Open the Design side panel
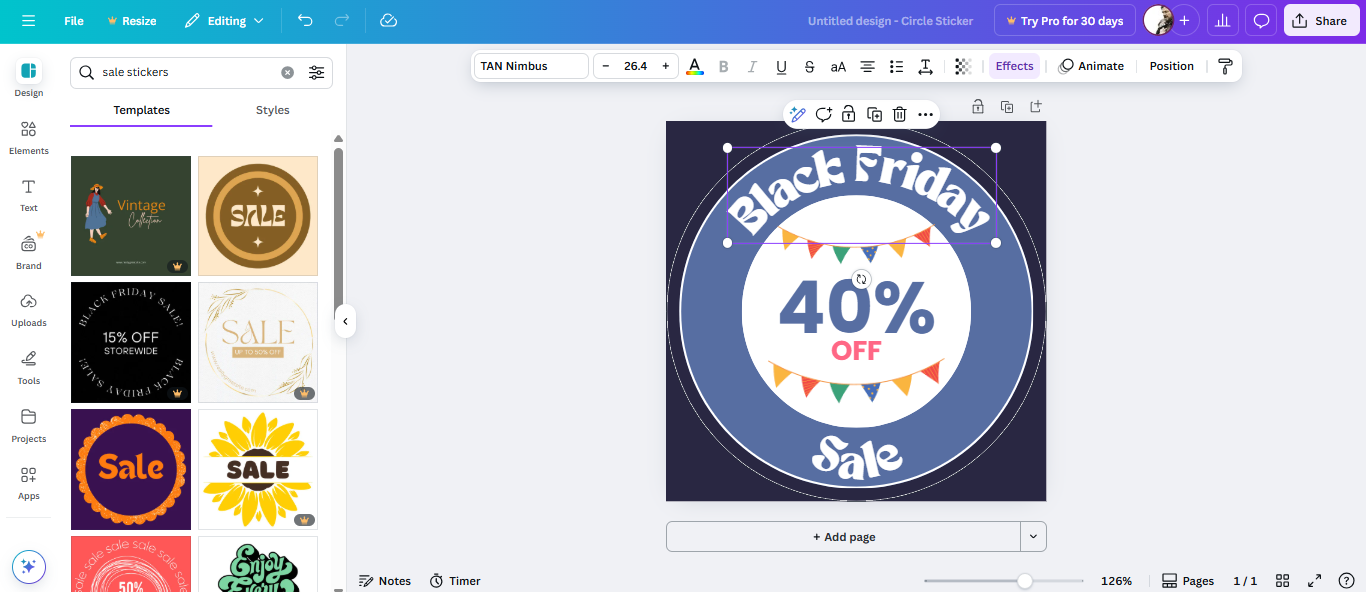Image resolution: width=1366 pixels, height=592 pixels. [x=29, y=79]
